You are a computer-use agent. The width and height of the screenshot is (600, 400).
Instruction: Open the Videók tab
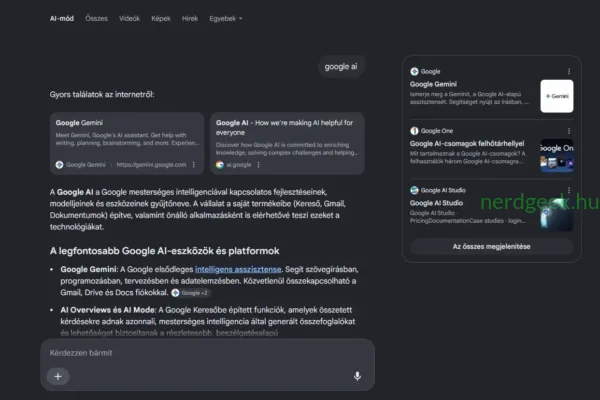(x=129, y=18)
